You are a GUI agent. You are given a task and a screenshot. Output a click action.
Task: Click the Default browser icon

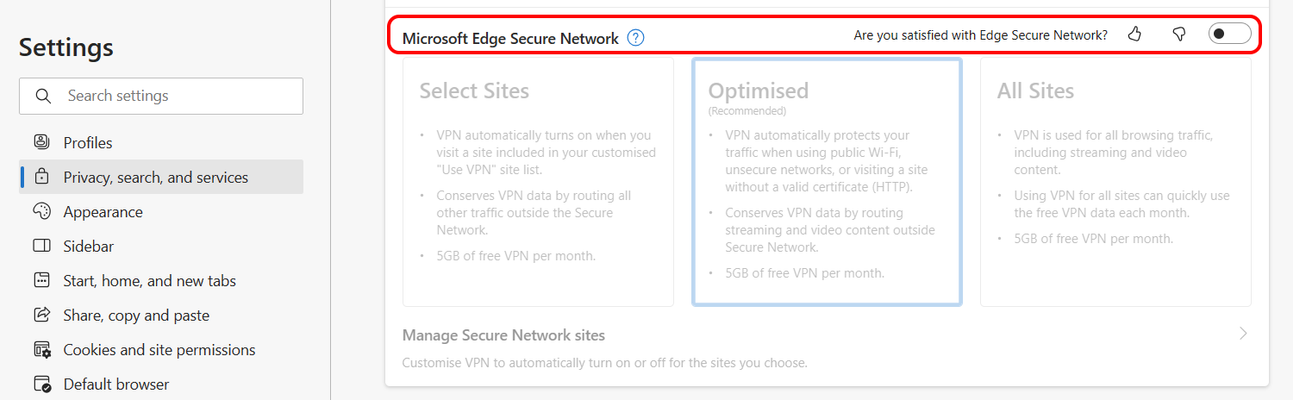coord(42,384)
